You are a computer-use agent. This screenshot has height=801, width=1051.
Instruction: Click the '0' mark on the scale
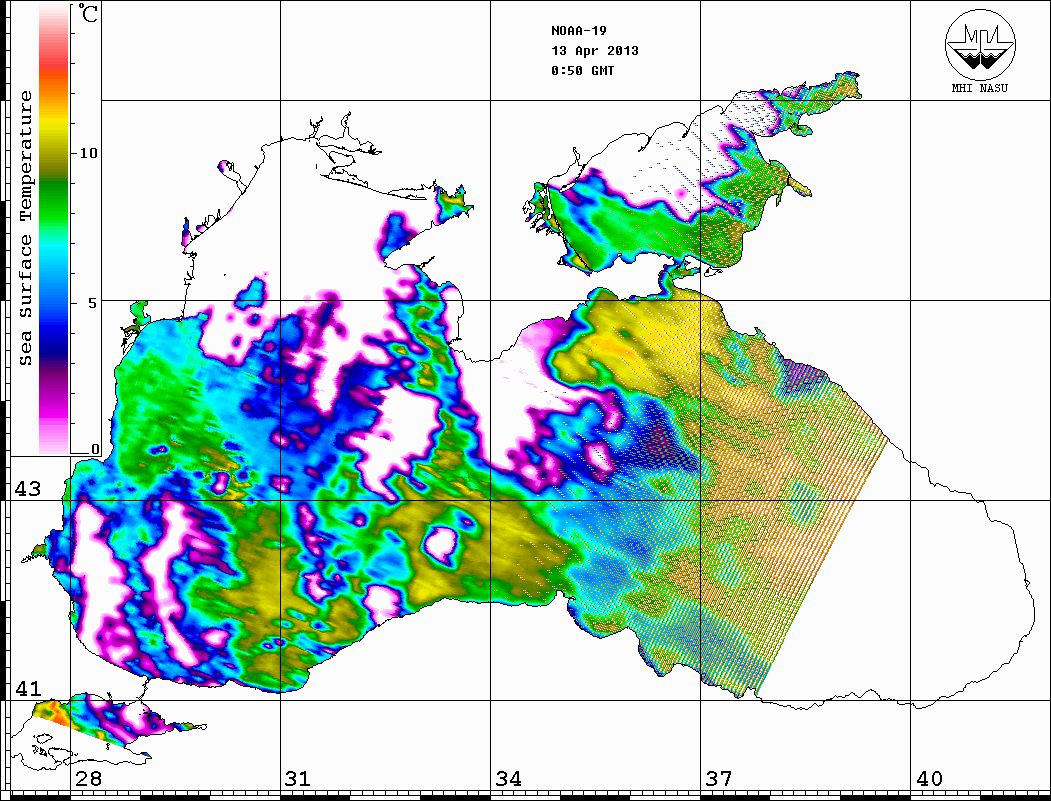click(x=95, y=449)
